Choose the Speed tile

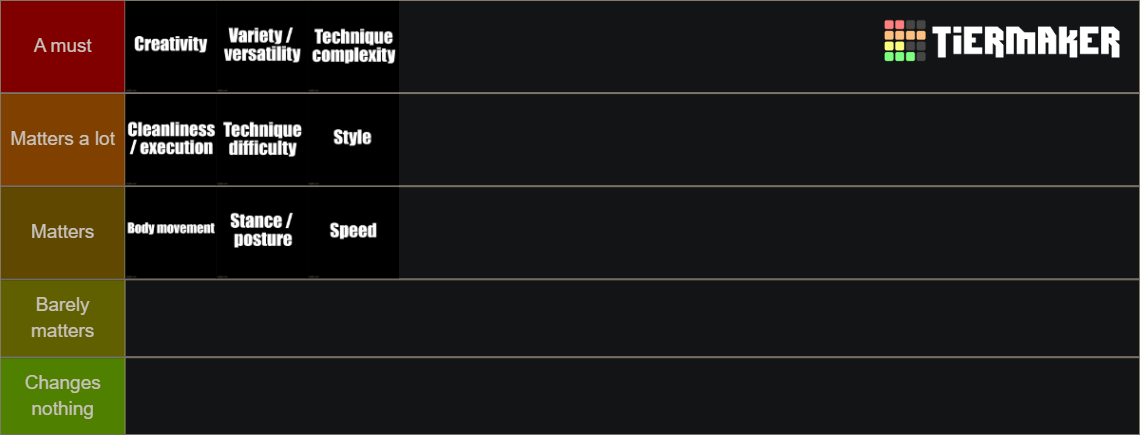coord(353,233)
